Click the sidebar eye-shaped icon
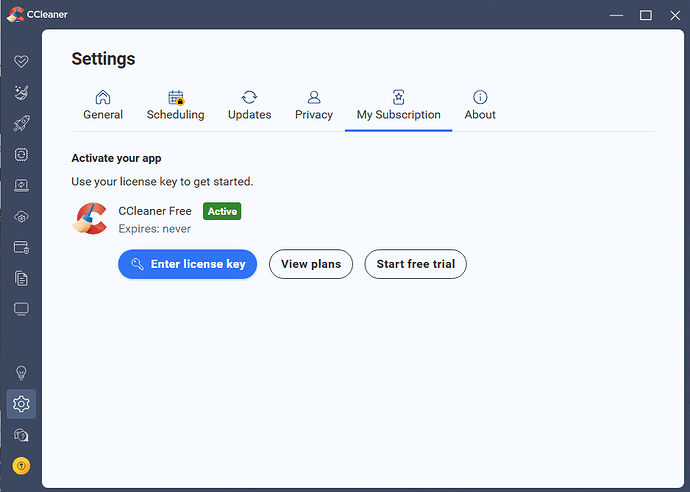Screen dimensions: 690x492 click(x=21, y=217)
